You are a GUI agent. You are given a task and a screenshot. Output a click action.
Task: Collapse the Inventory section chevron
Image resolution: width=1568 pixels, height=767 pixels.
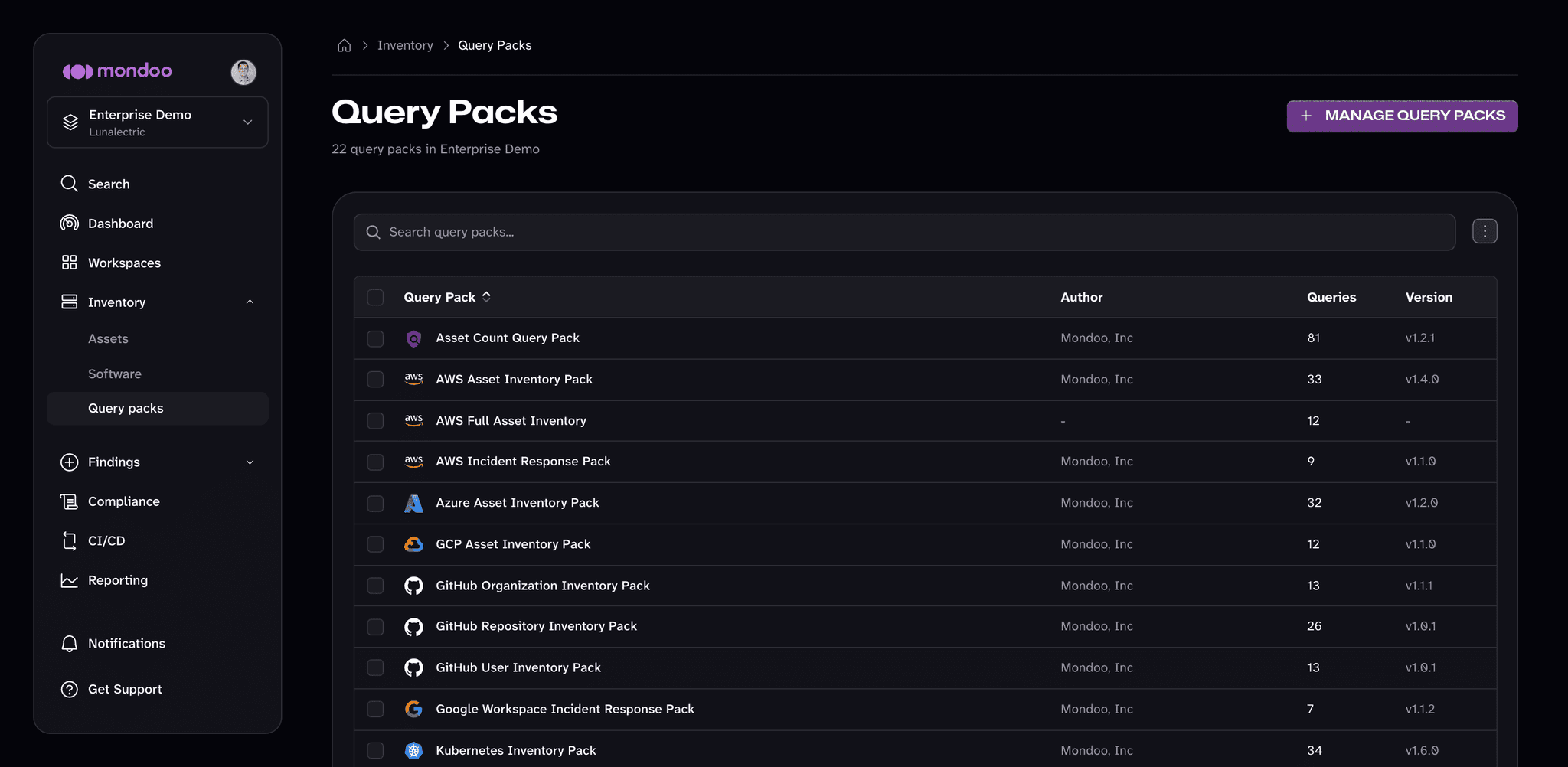250,302
